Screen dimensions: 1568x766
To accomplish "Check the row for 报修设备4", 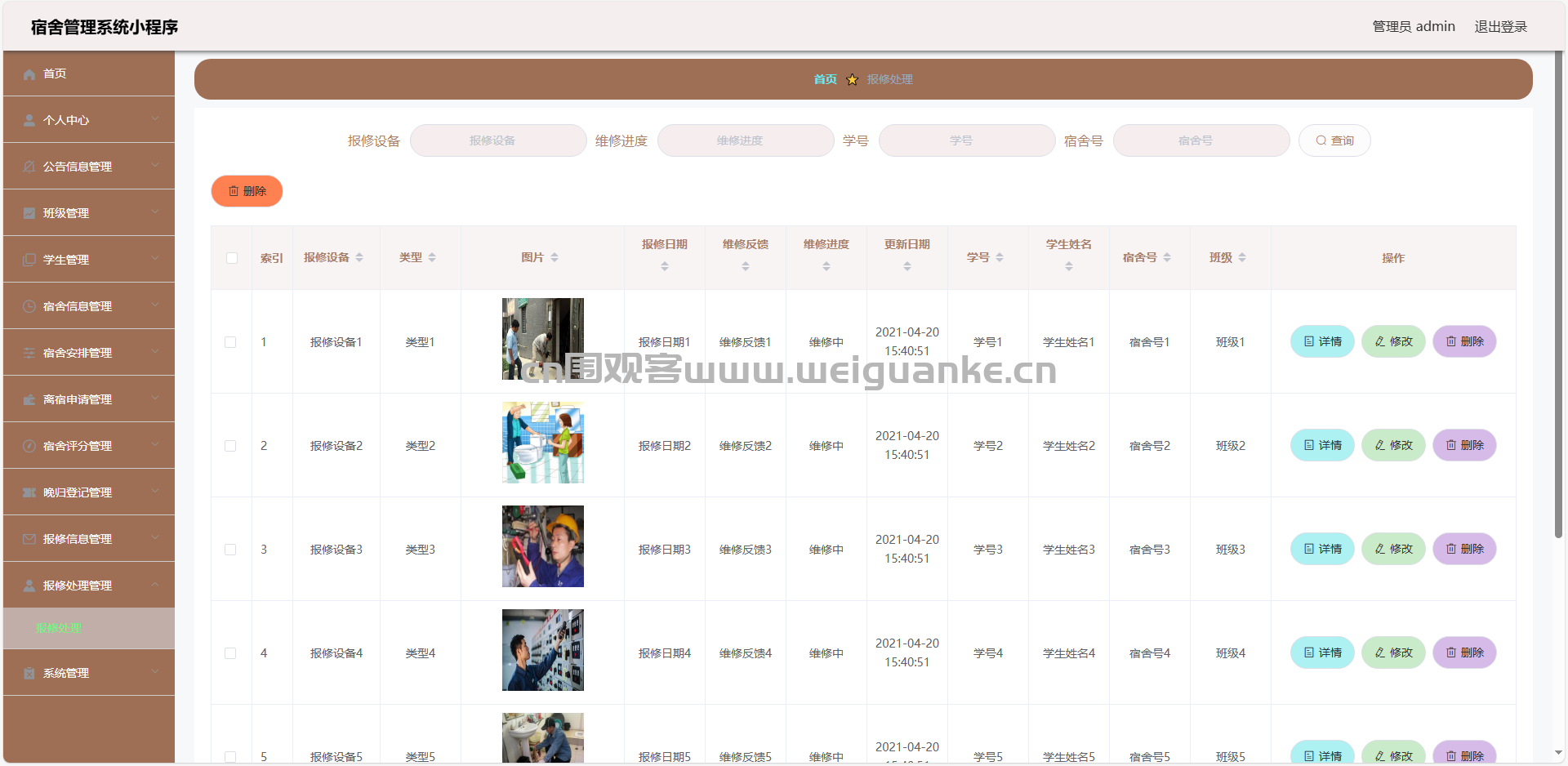I will (230, 654).
